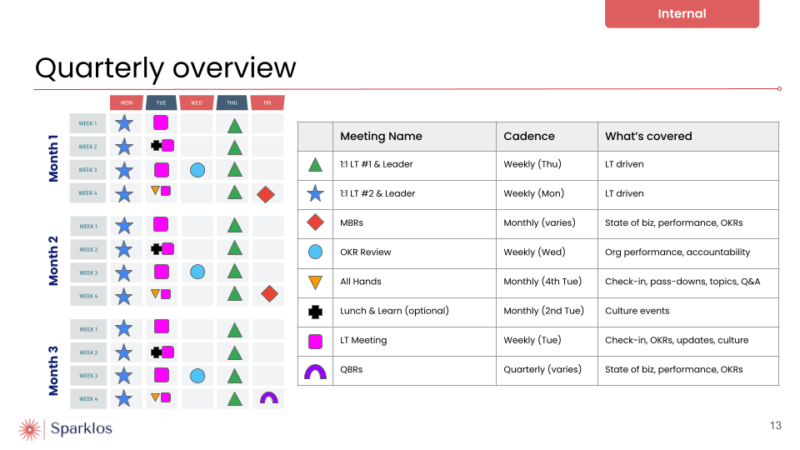Screen dimensions: 800x450
Task: Click the Cadence column header
Action: (529, 136)
